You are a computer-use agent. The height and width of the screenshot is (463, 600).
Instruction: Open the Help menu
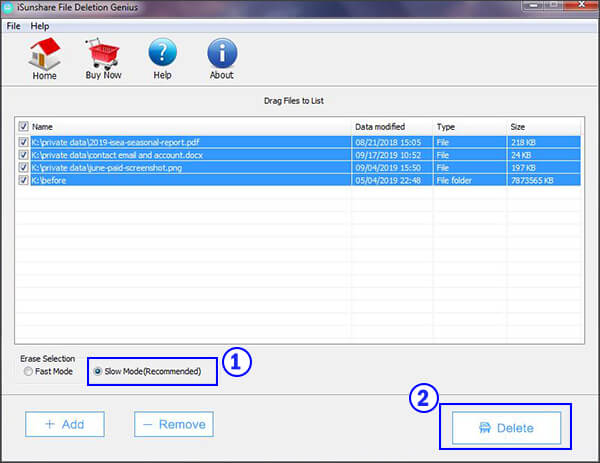click(40, 26)
